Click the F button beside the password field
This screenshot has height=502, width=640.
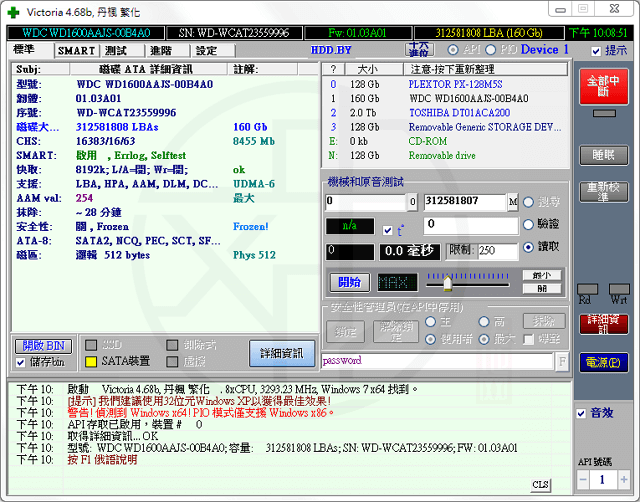[x=562, y=361]
